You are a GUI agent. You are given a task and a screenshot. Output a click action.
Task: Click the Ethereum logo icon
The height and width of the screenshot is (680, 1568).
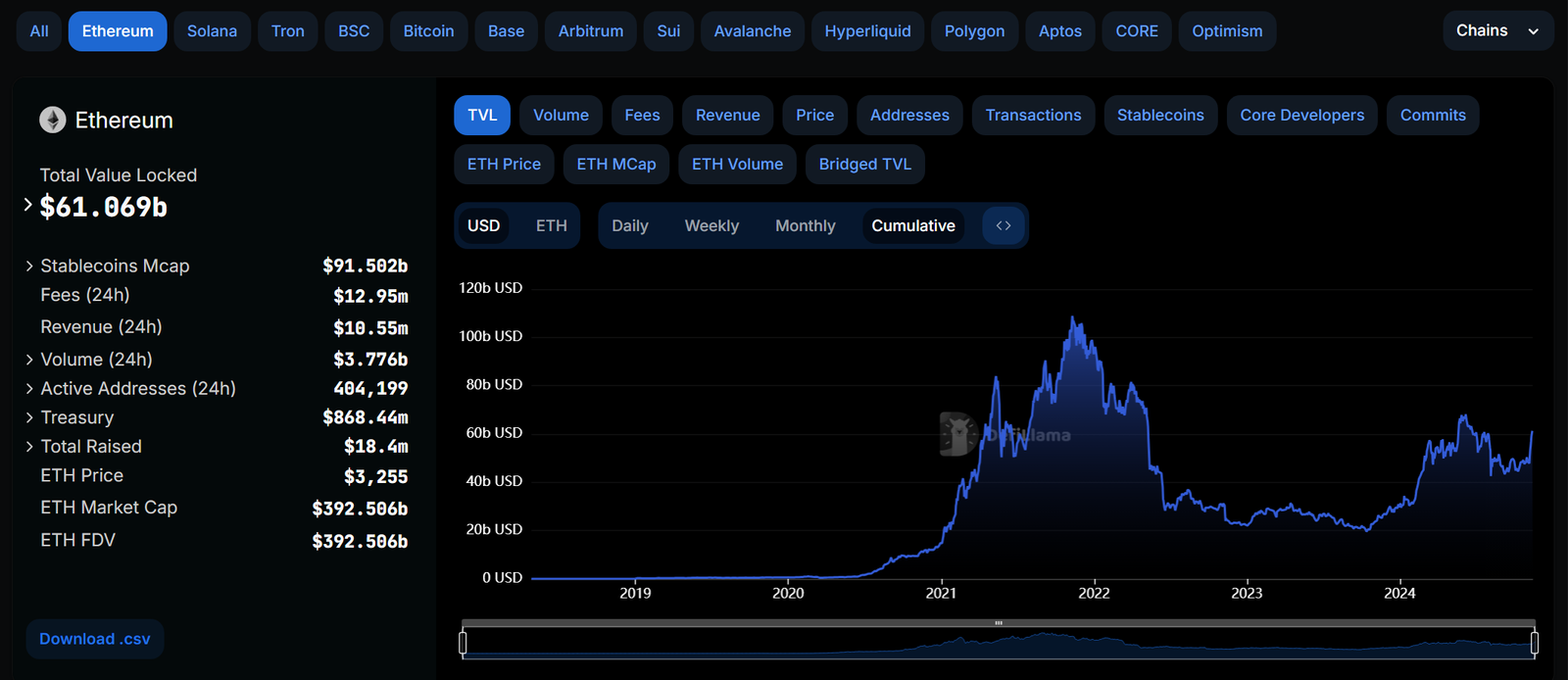click(x=52, y=120)
